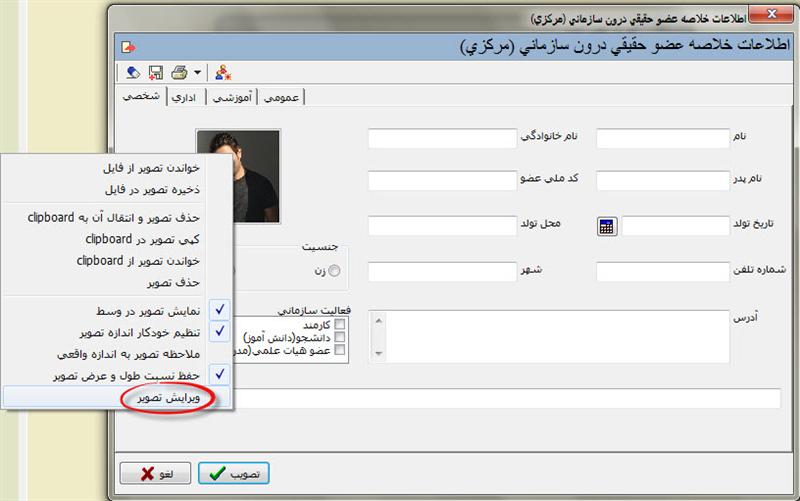
Task: Open the birth date calendar picker
Action: pos(606,226)
